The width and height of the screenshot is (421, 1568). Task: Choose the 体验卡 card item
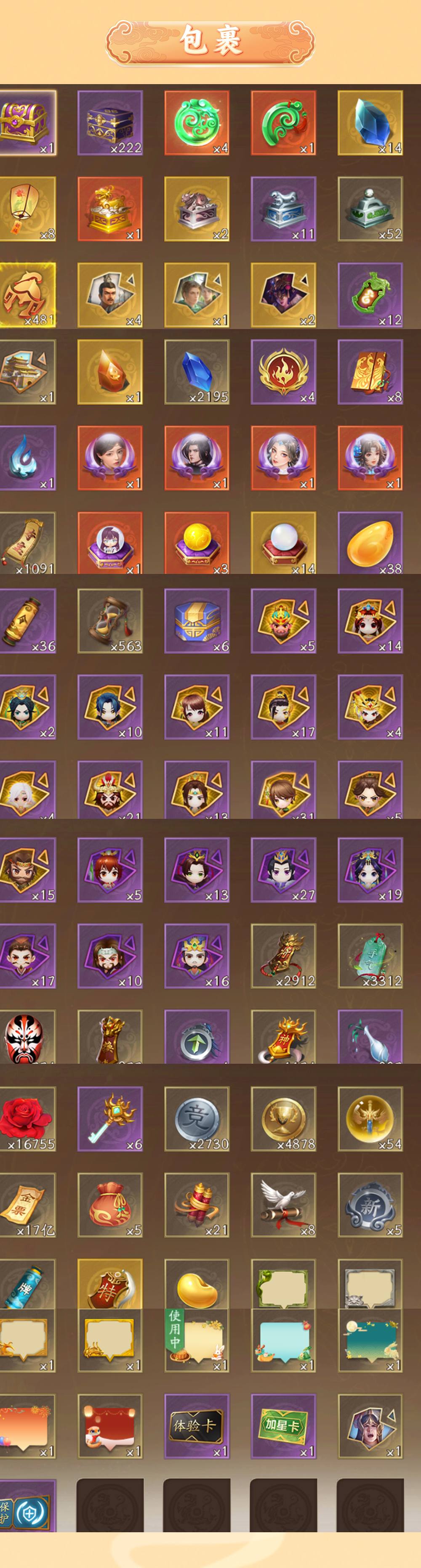click(197, 1426)
